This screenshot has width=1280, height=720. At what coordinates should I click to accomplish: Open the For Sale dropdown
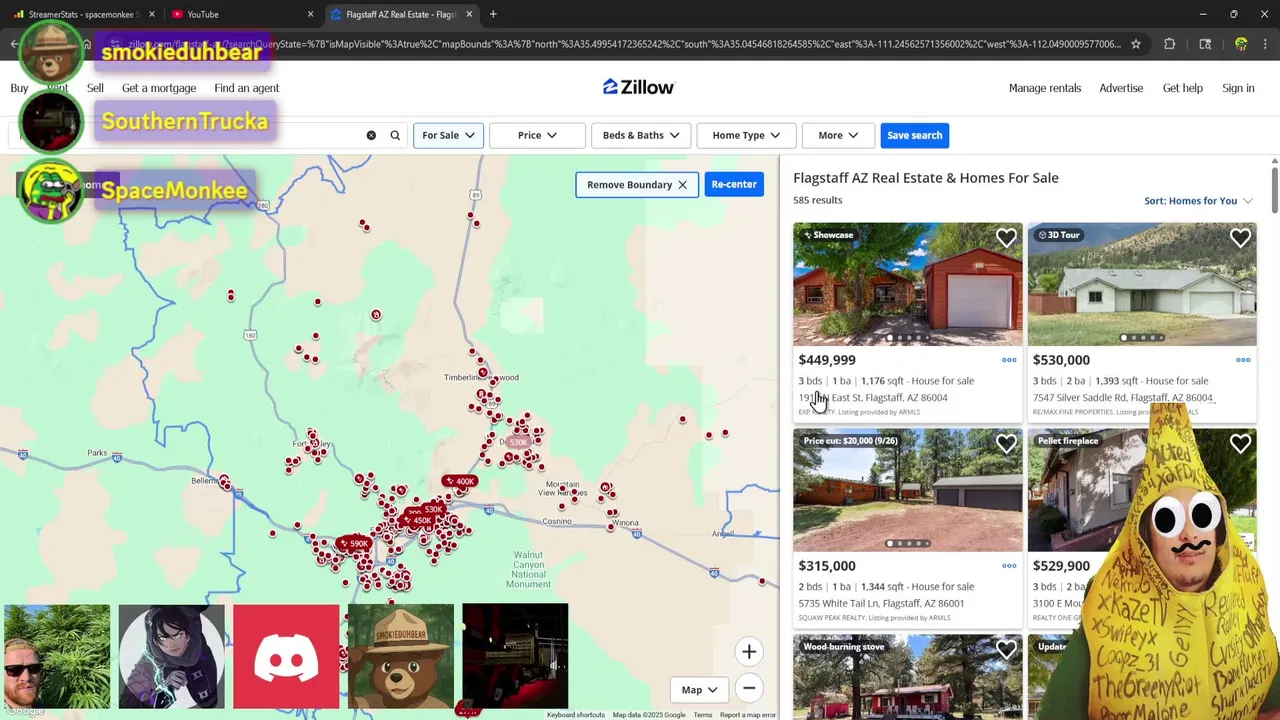click(448, 135)
